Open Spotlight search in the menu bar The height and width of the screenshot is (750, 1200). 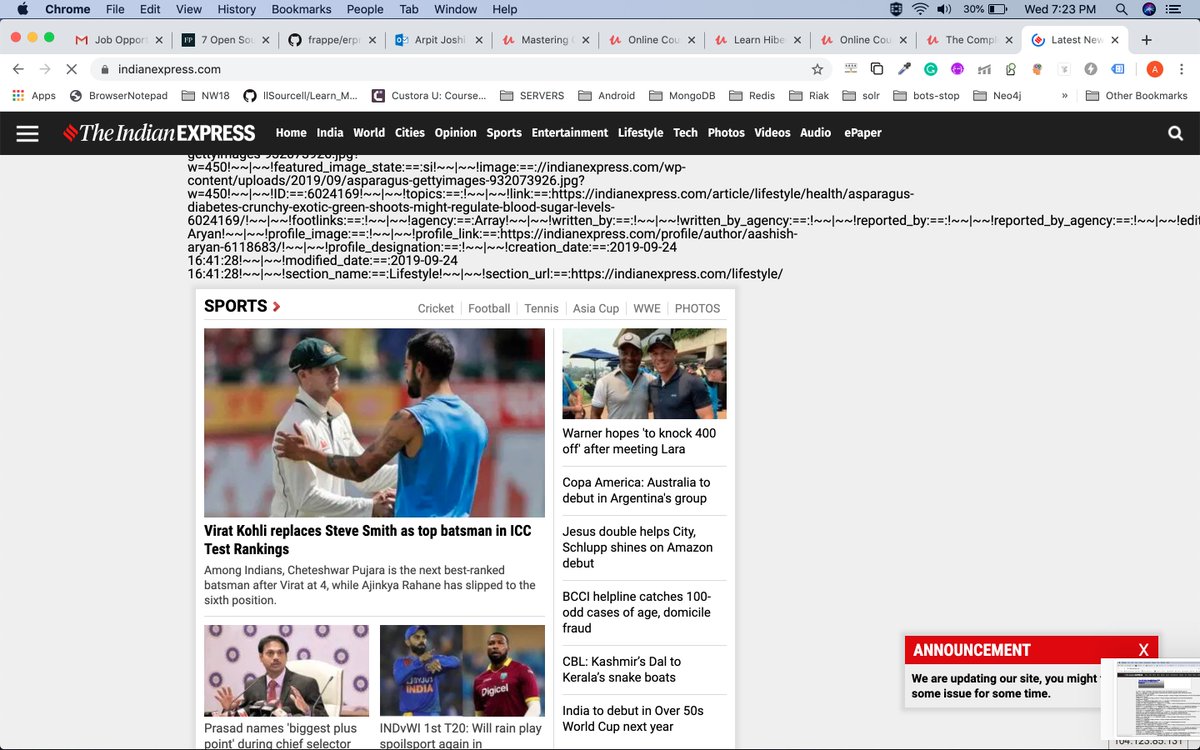click(x=1121, y=10)
